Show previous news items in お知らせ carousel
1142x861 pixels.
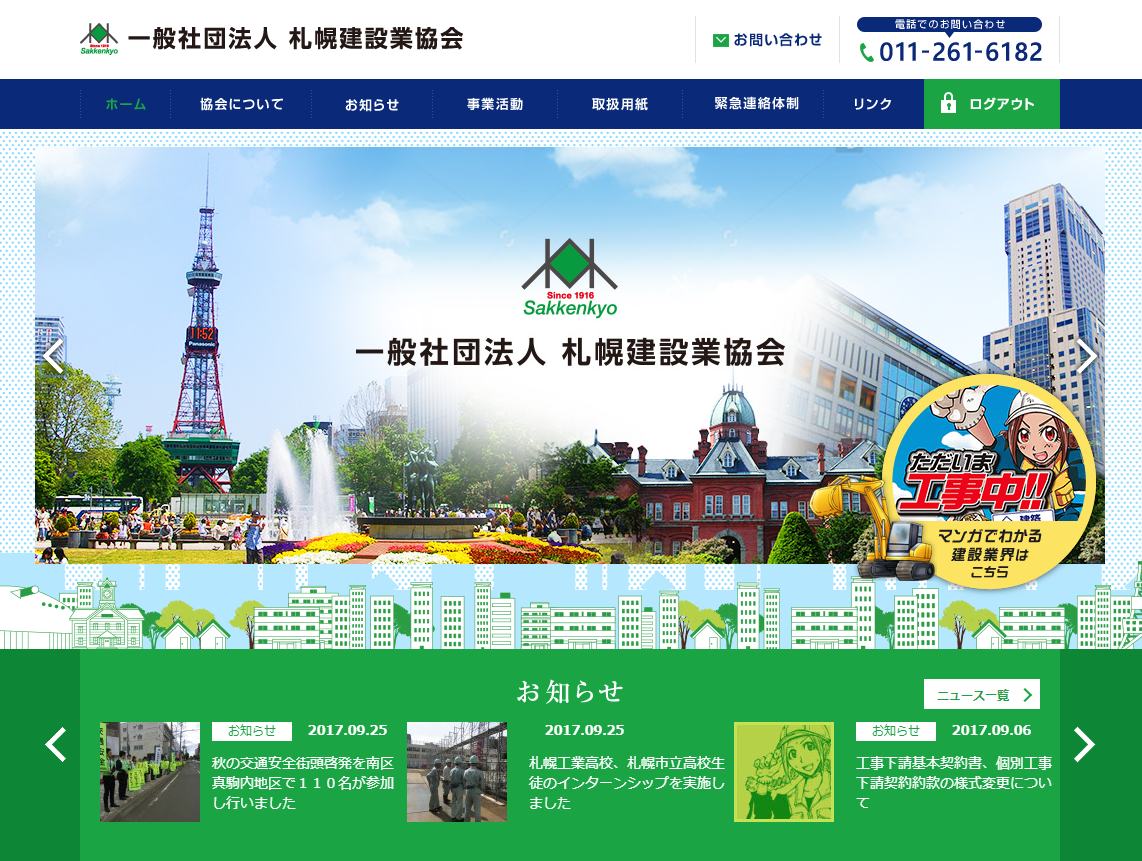[56, 744]
